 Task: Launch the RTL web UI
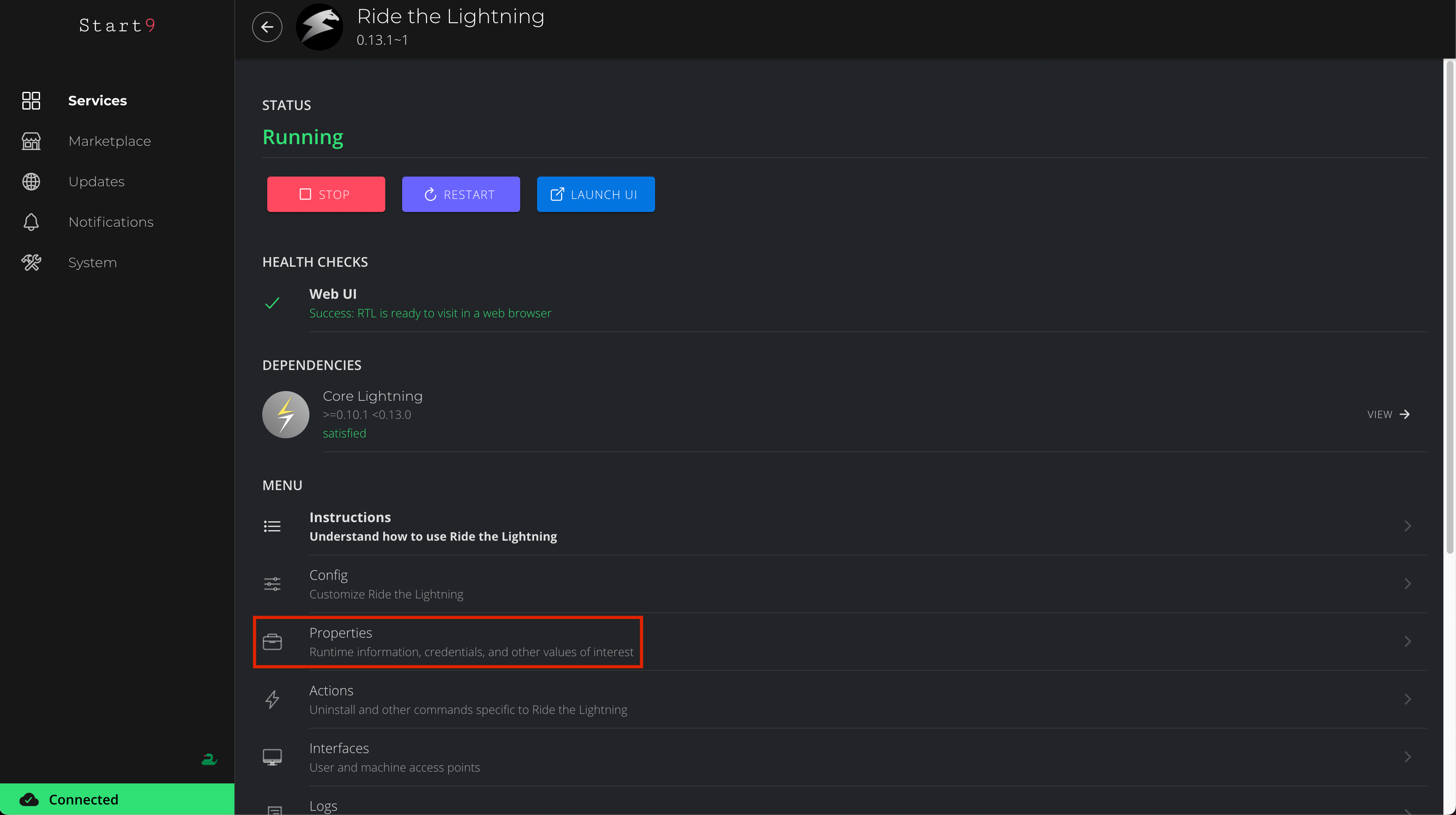595,194
